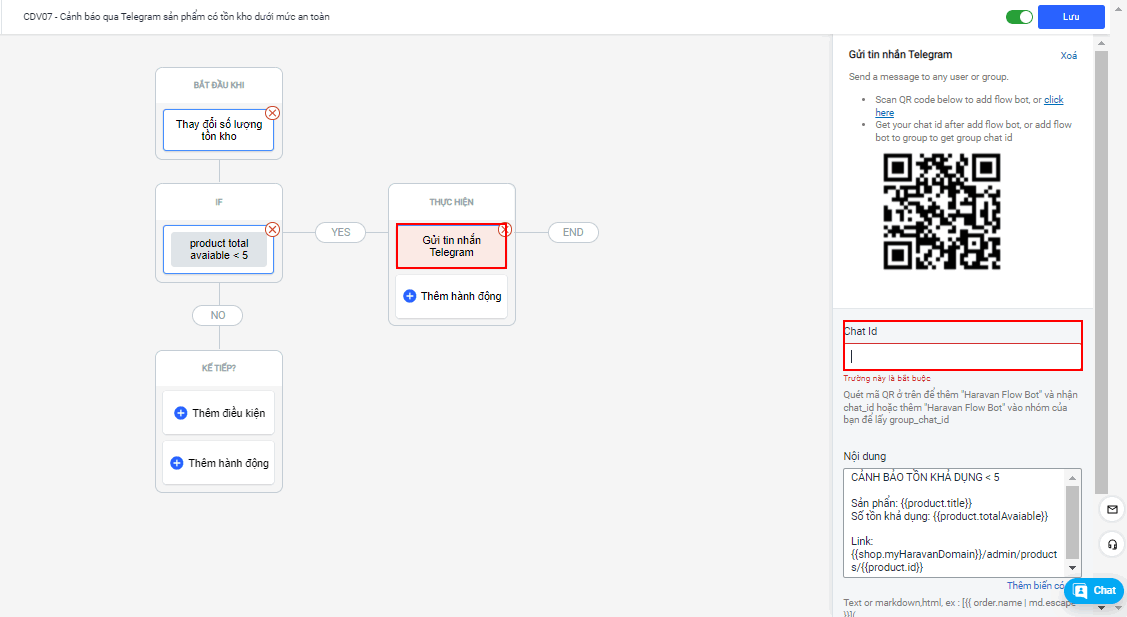Screen dimensions: 1127x617
Task: Remove the 'Thay đổi số lượng tồn kho' trigger
Action: point(272,113)
